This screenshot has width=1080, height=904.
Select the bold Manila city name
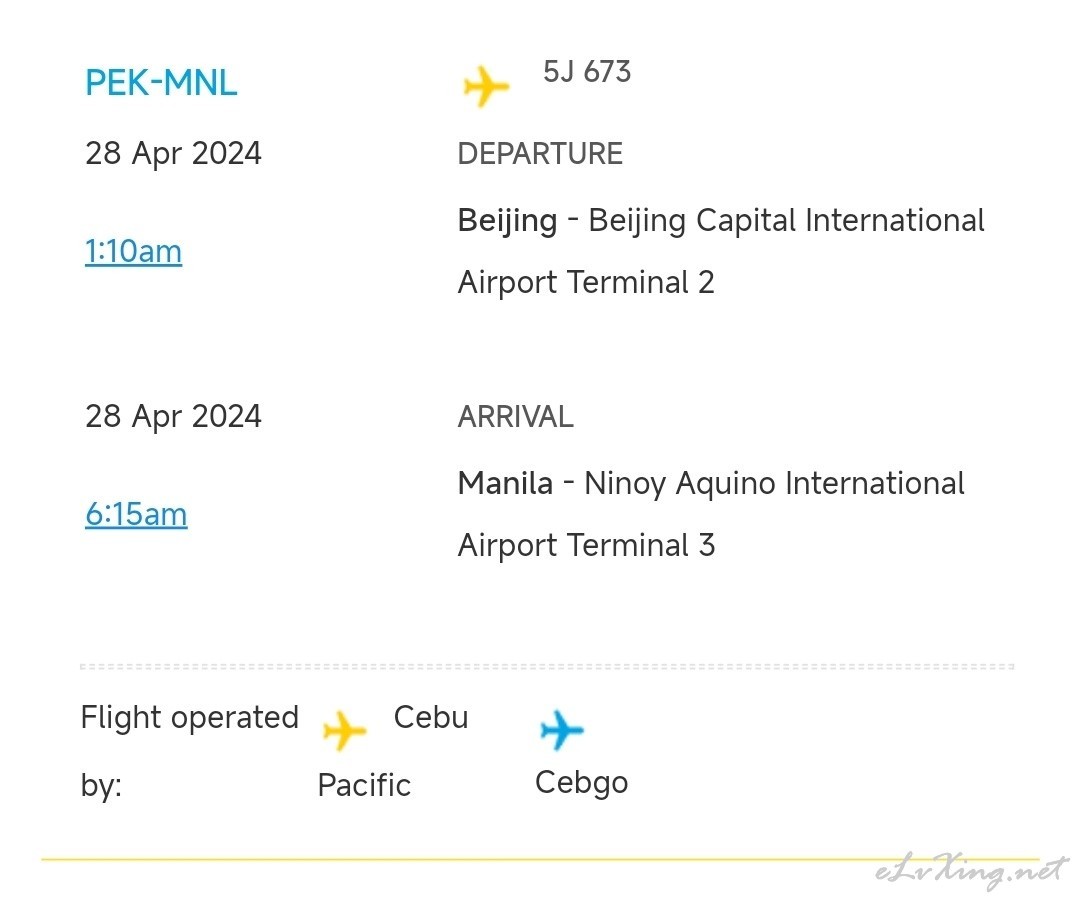pos(506,483)
